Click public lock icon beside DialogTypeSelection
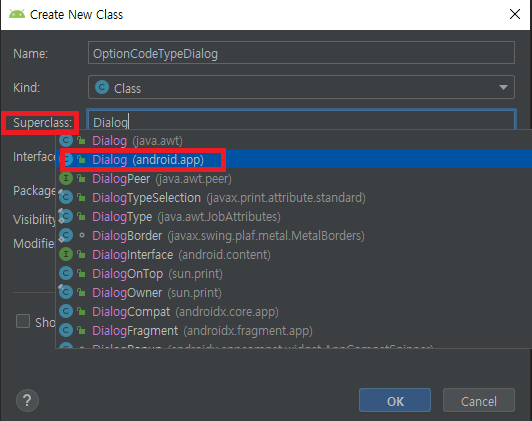The height and width of the screenshot is (421, 532). [x=81, y=197]
